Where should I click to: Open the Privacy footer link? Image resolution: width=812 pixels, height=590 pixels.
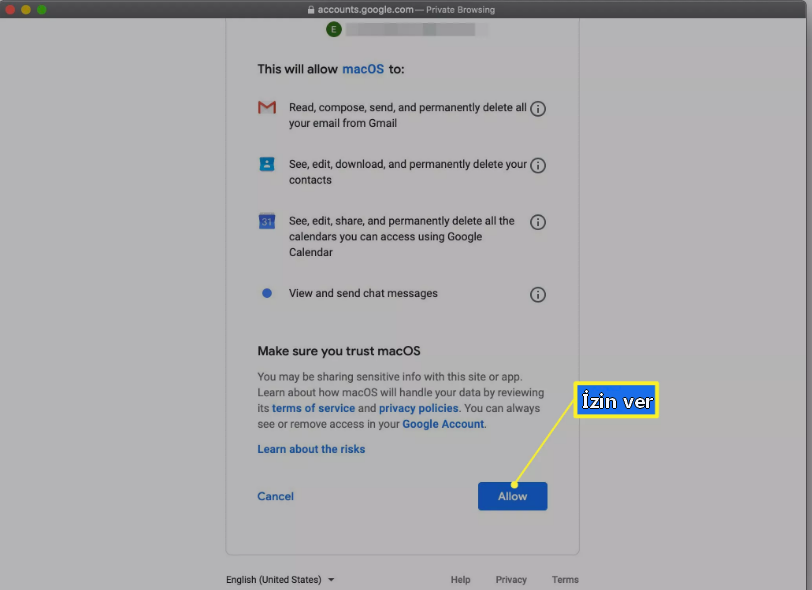[511, 579]
